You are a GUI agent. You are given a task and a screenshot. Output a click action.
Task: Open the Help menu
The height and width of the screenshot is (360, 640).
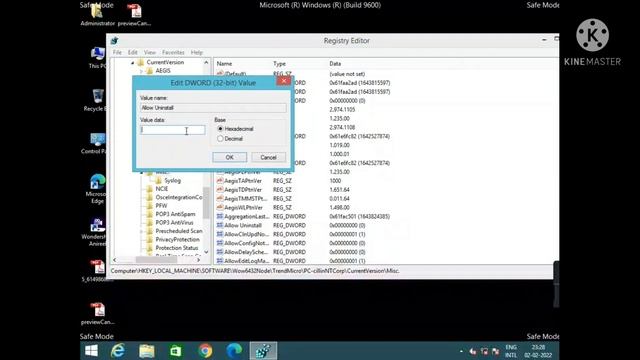[197, 53]
